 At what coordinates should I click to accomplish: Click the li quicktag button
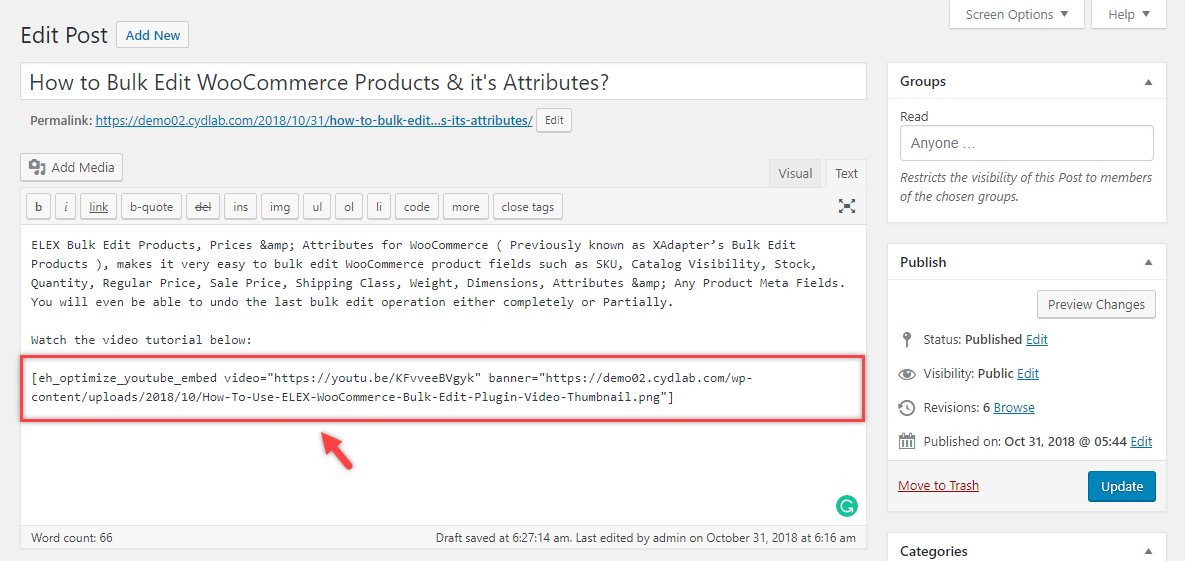tap(379, 206)
